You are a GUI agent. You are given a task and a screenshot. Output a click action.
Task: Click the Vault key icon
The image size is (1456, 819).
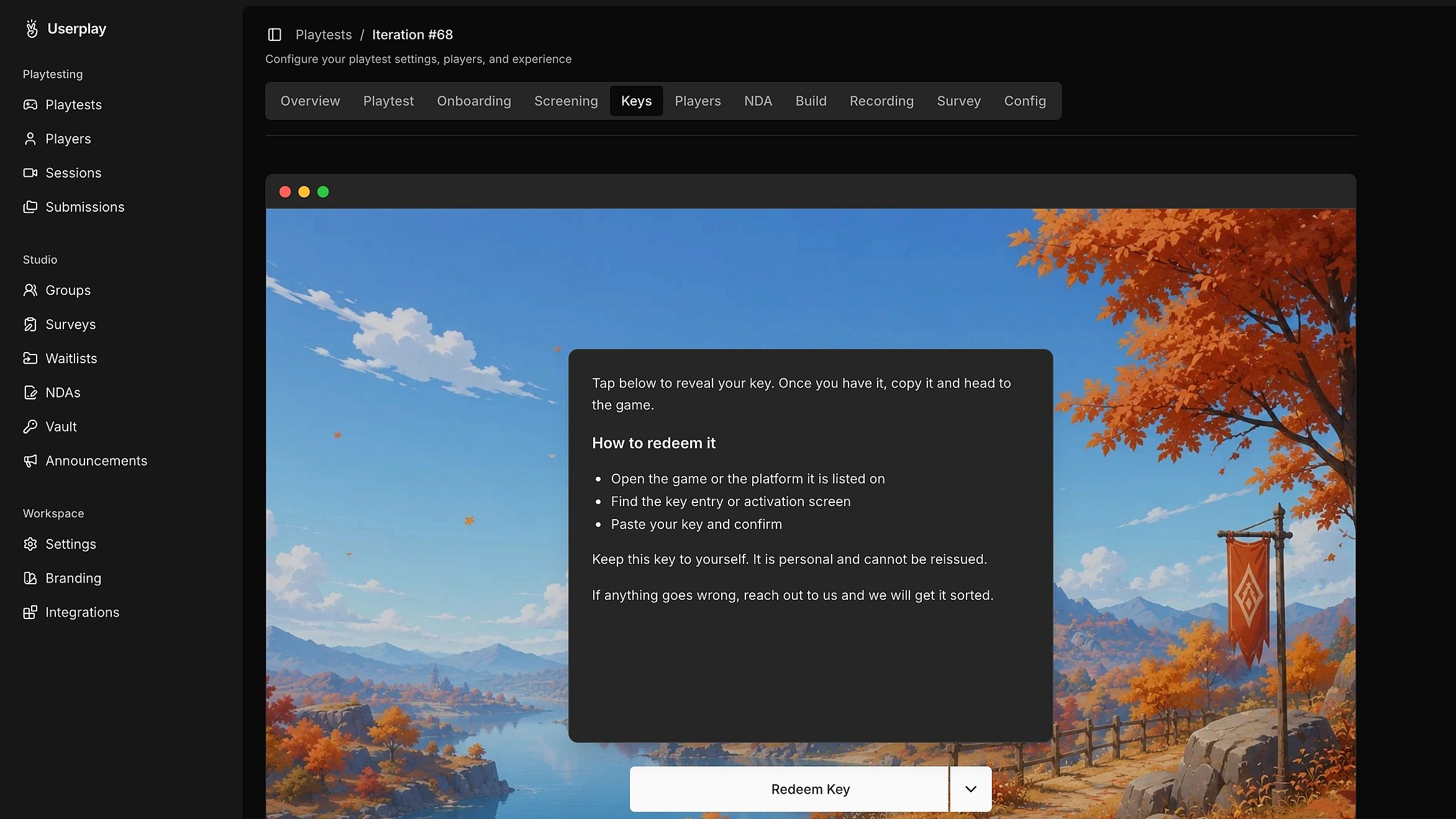pos(30,427)
